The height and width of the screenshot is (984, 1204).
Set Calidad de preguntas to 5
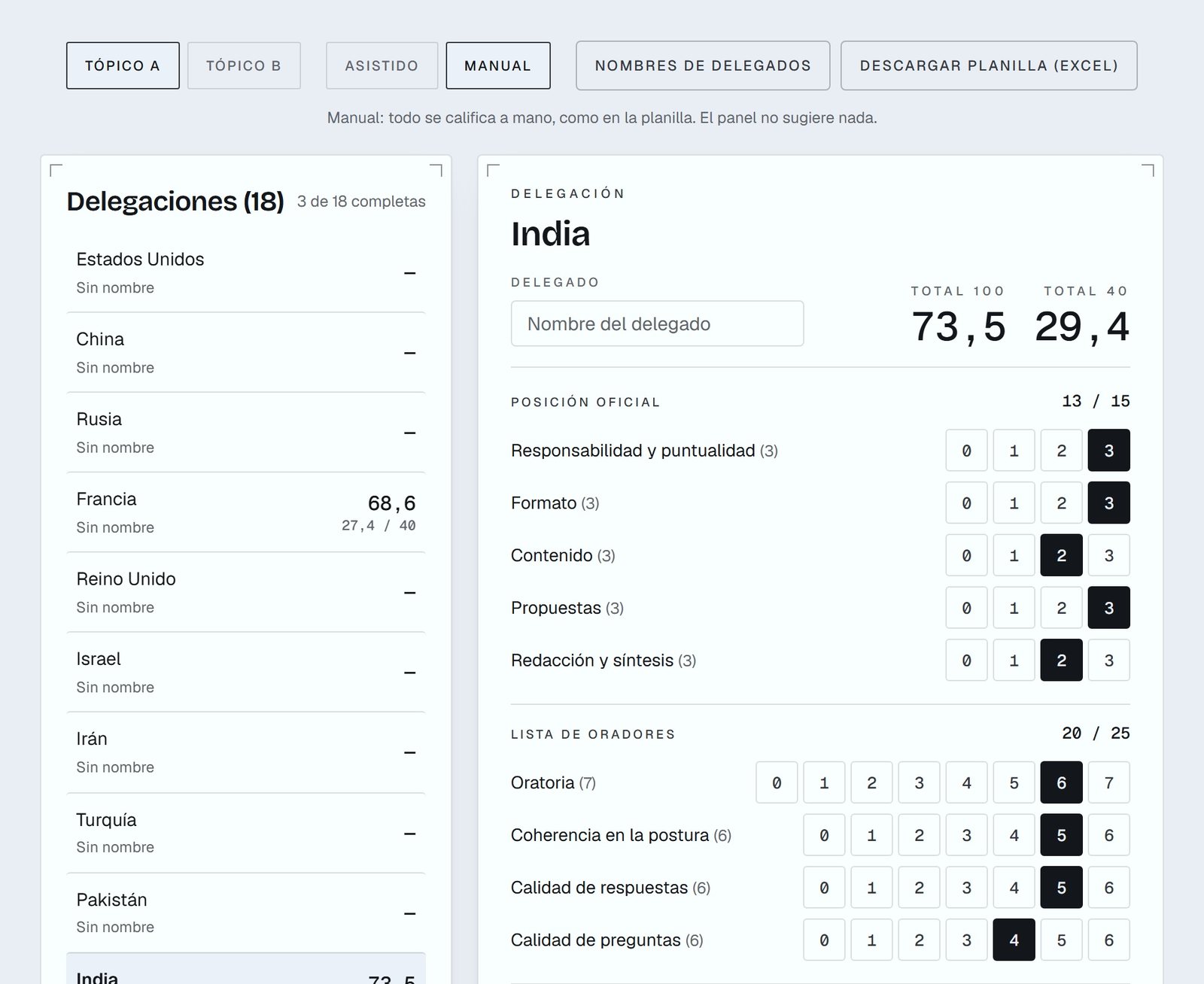pos(1061,940)
